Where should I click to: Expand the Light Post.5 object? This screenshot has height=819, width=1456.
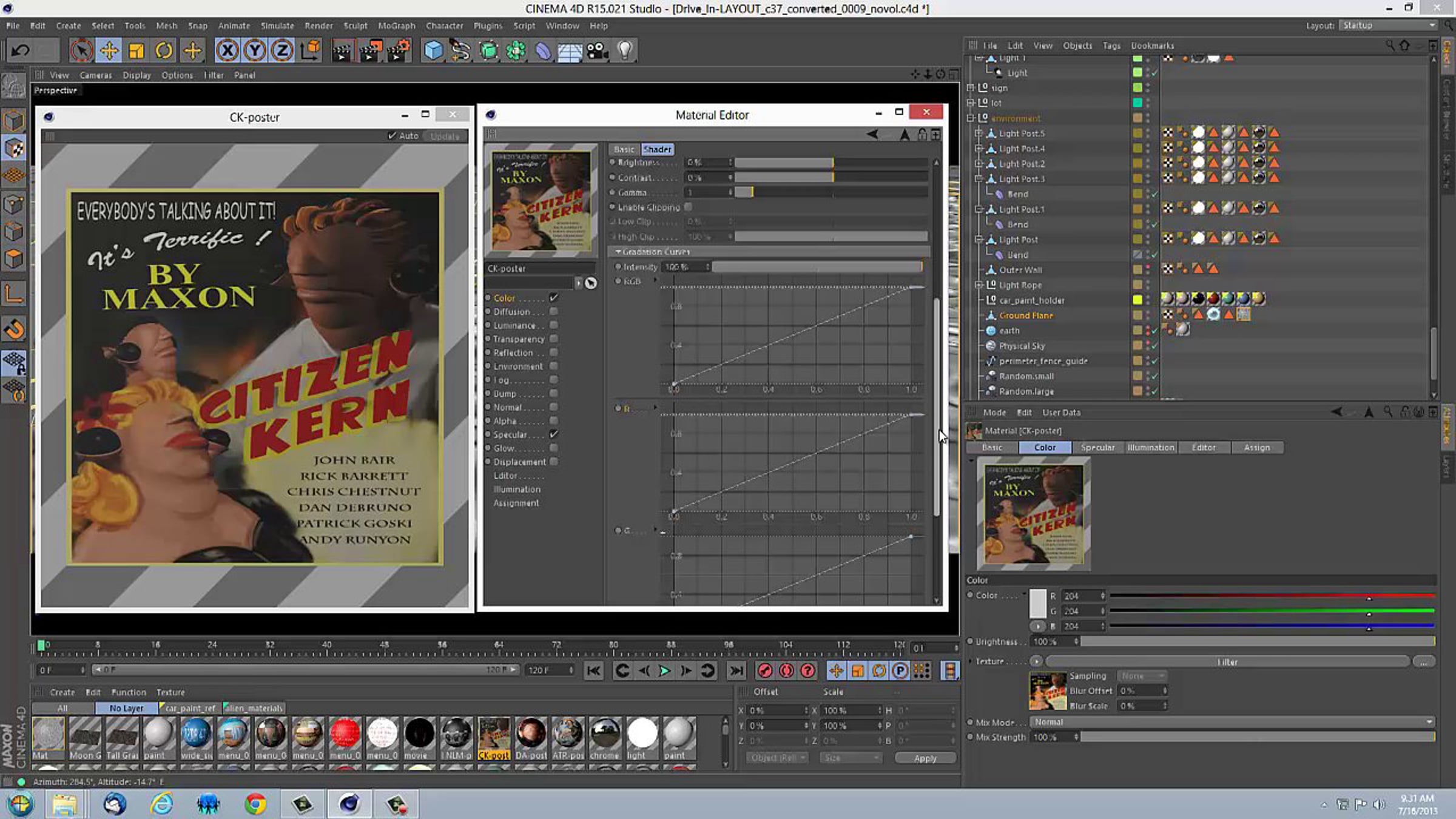pyautogui.click(x=979, y=133)
